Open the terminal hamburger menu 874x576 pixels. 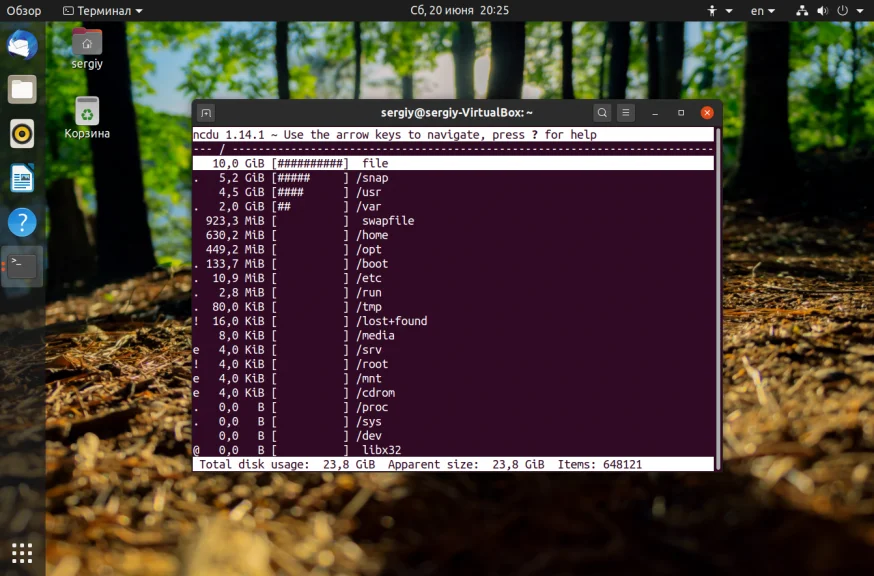[626, 113]
